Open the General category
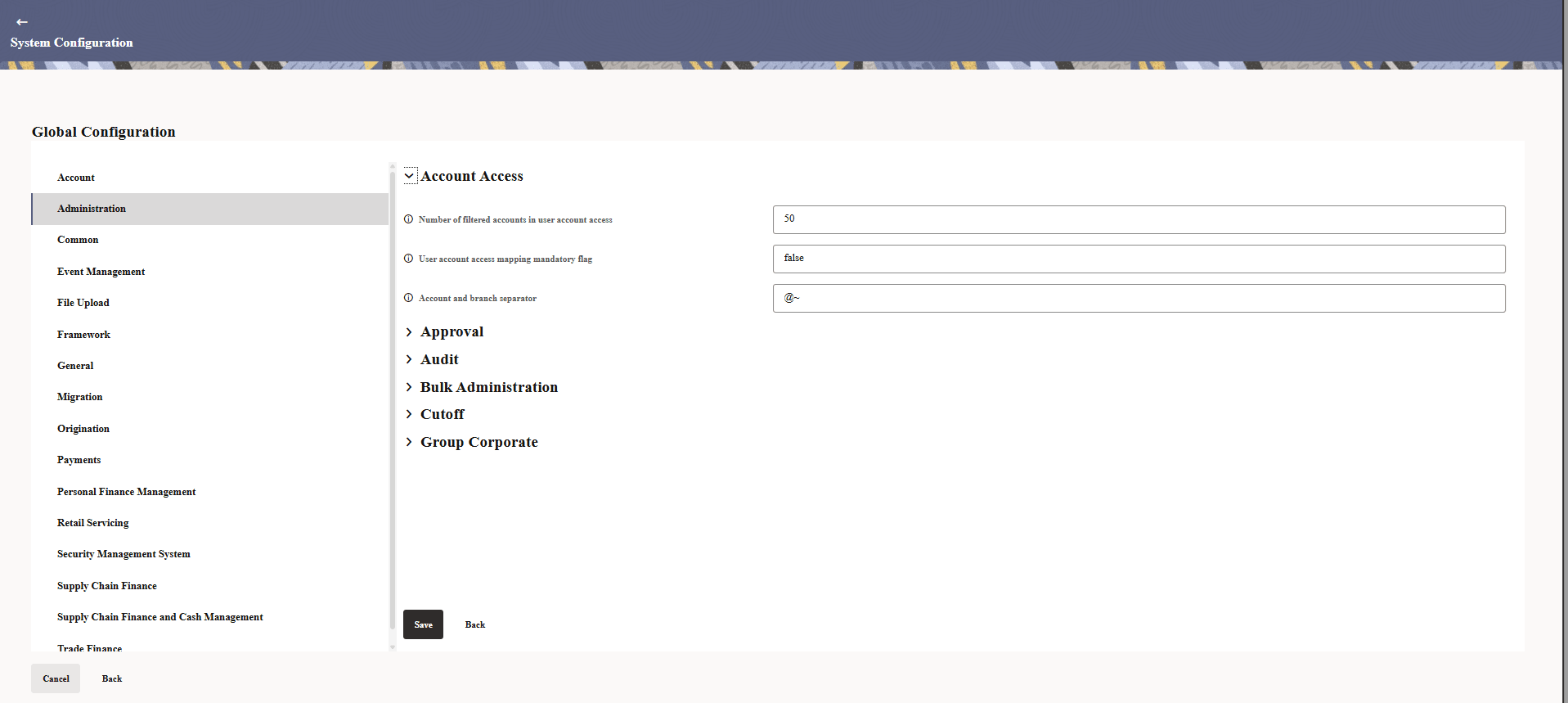1568x703 pixels. coord(209,366)
